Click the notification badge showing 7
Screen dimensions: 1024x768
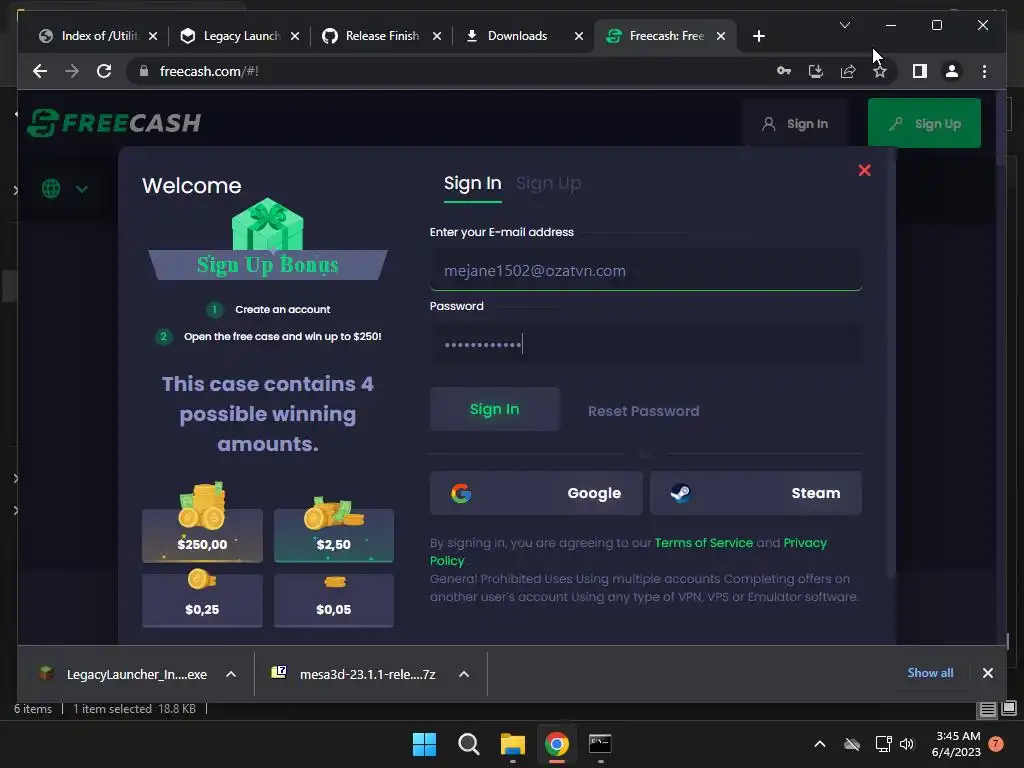point(995,744)
